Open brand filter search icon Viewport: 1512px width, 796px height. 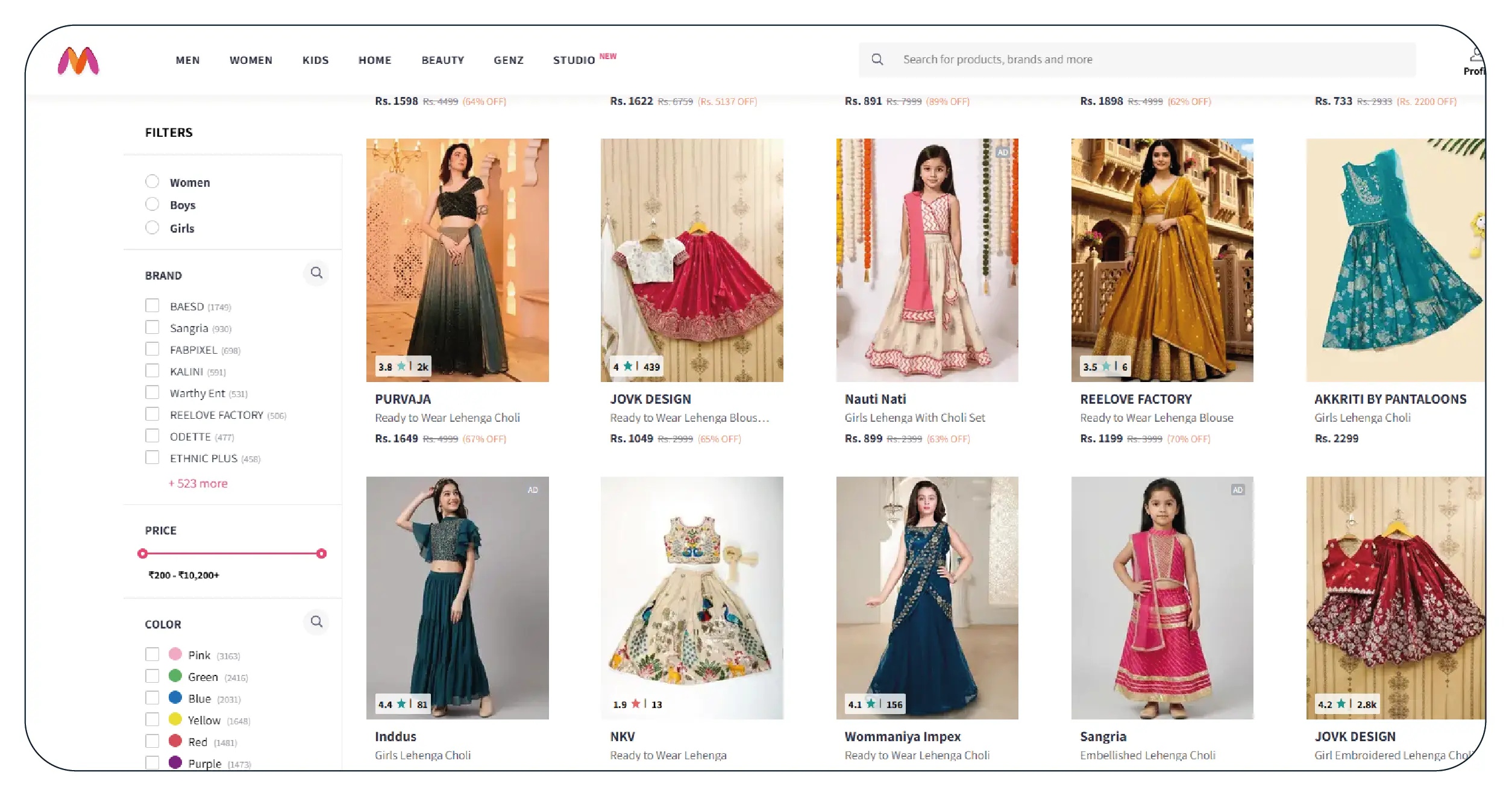(316, 273)
